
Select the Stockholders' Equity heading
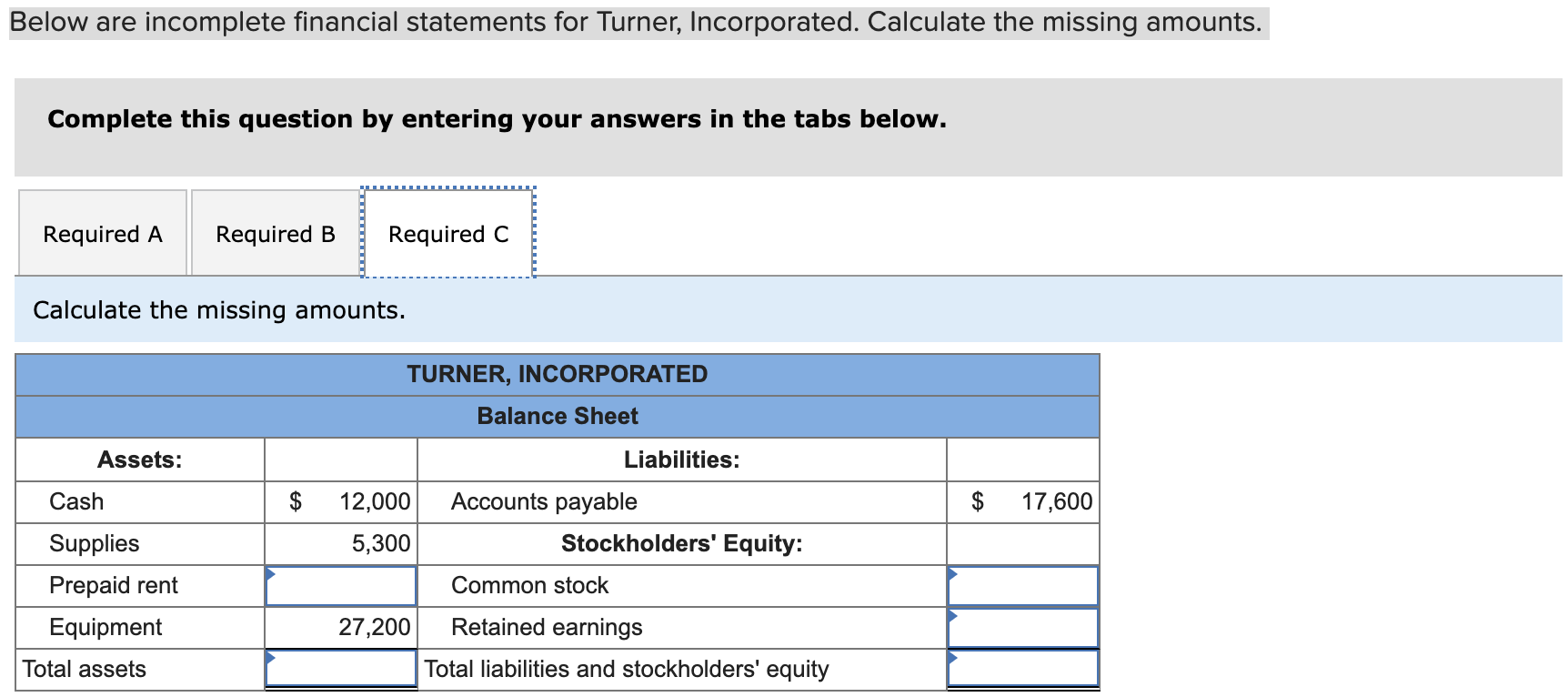click(x=681, y=543)
